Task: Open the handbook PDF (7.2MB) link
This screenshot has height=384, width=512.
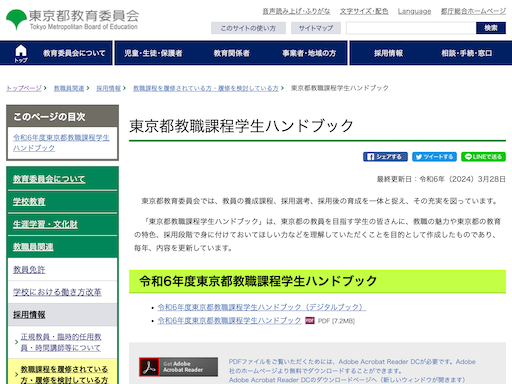Action: point(229,321)
